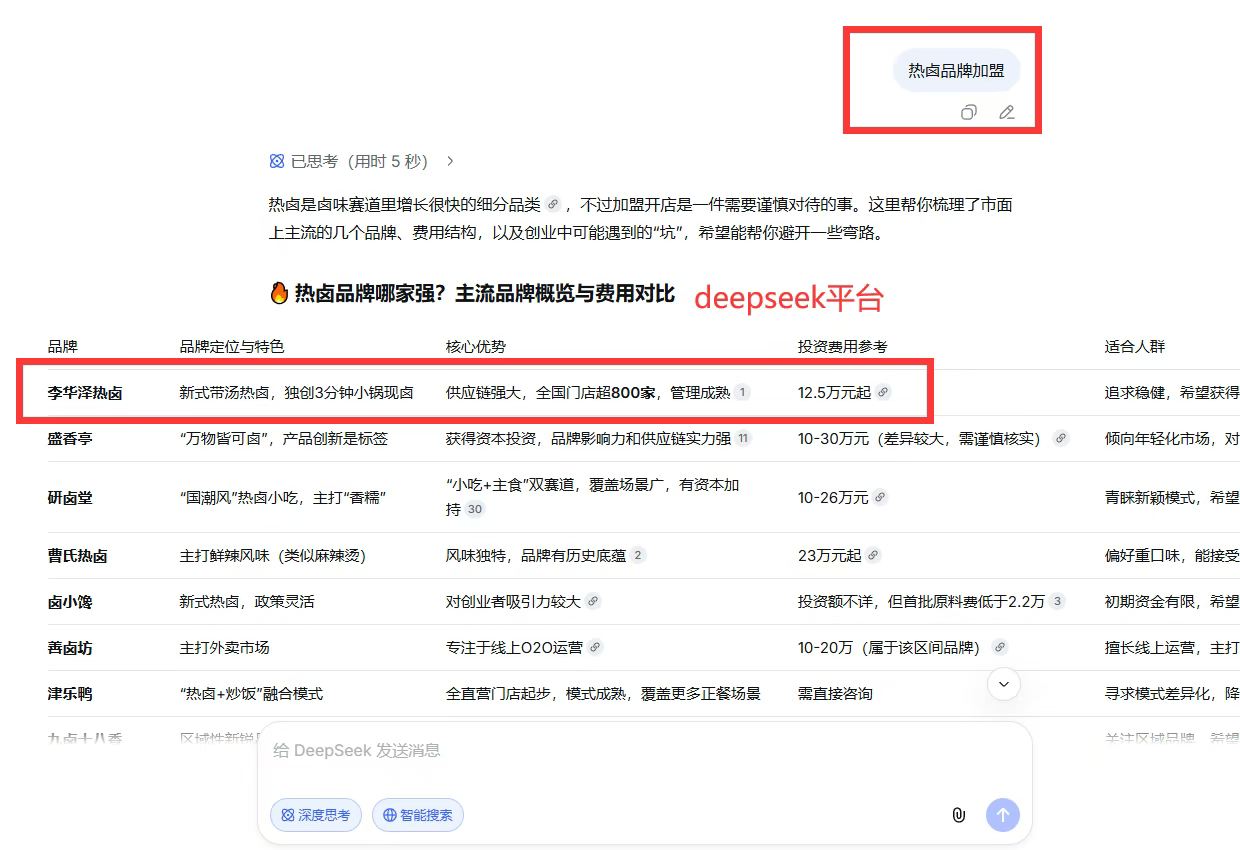1240x850 pixels.
Task: Attach a file with paperclip icon
Action: pos(958,815)
